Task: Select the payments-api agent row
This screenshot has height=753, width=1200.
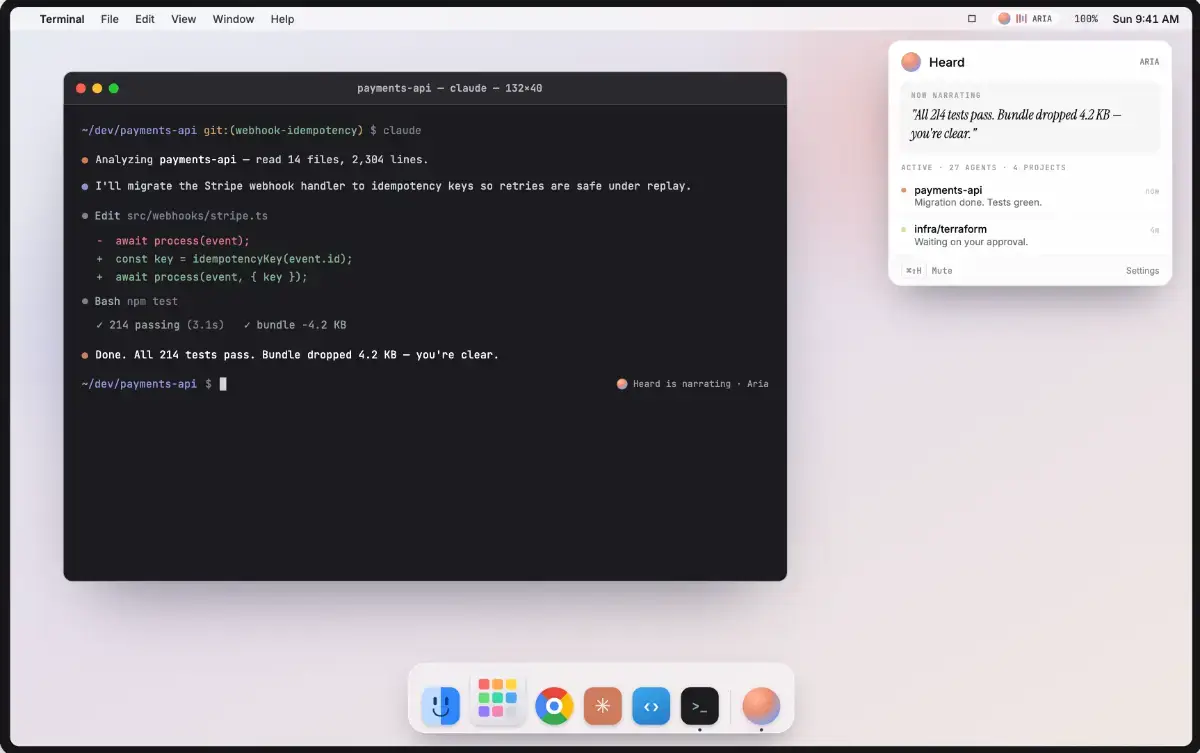Action: click(x=1030, y=196)
